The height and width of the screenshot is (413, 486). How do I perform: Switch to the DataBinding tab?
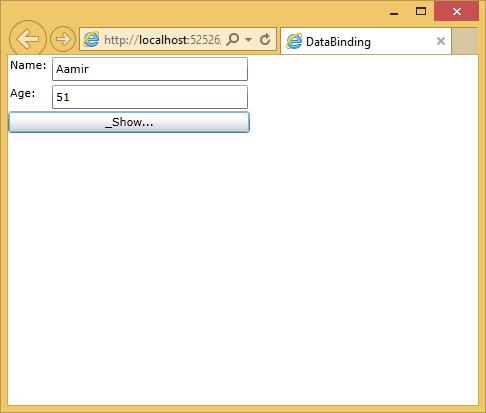pyautogui.click(x=366, y=41)
